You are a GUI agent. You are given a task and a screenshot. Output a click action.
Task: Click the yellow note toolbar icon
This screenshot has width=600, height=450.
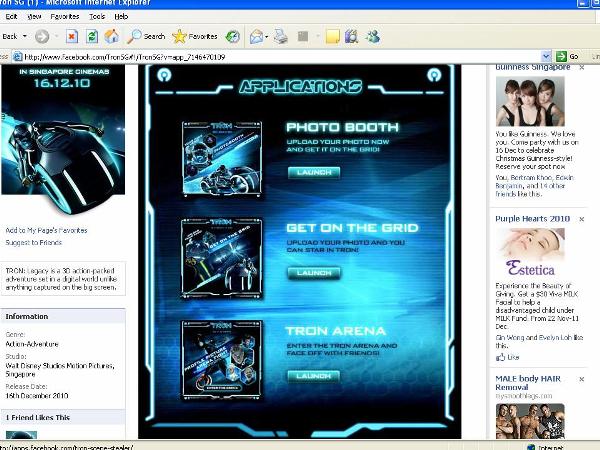[333, 37]
